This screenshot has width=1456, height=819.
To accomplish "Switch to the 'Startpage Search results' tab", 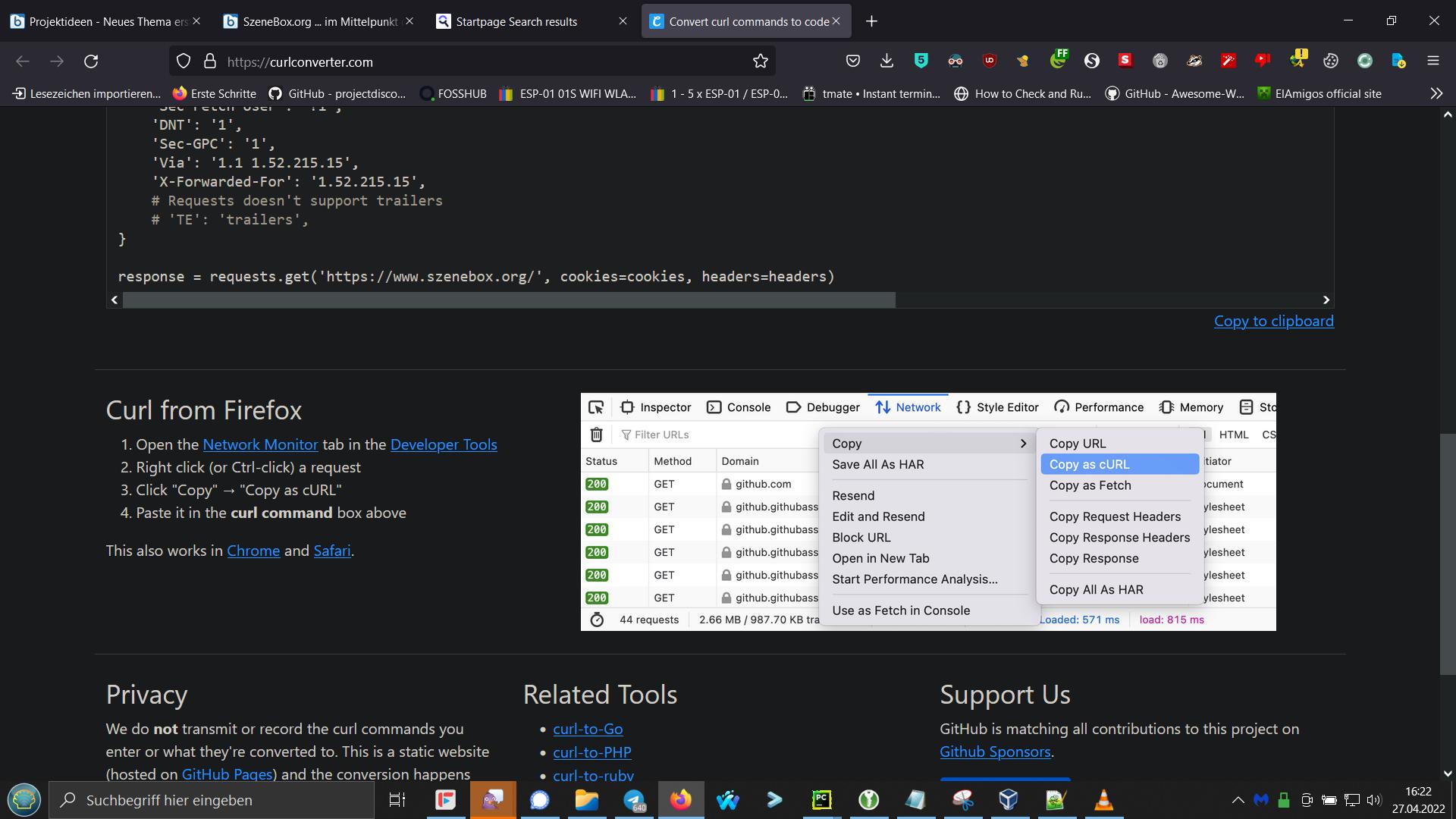I will click(x=516, y=21).
